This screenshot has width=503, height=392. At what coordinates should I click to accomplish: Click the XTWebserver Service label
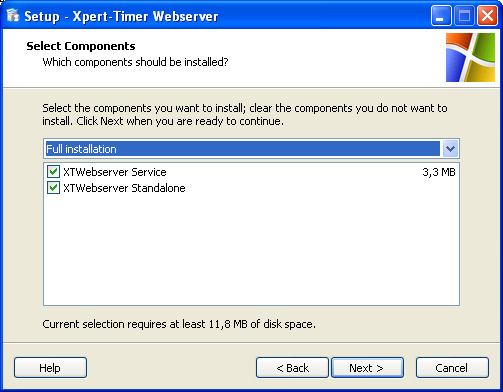[115, 172]
